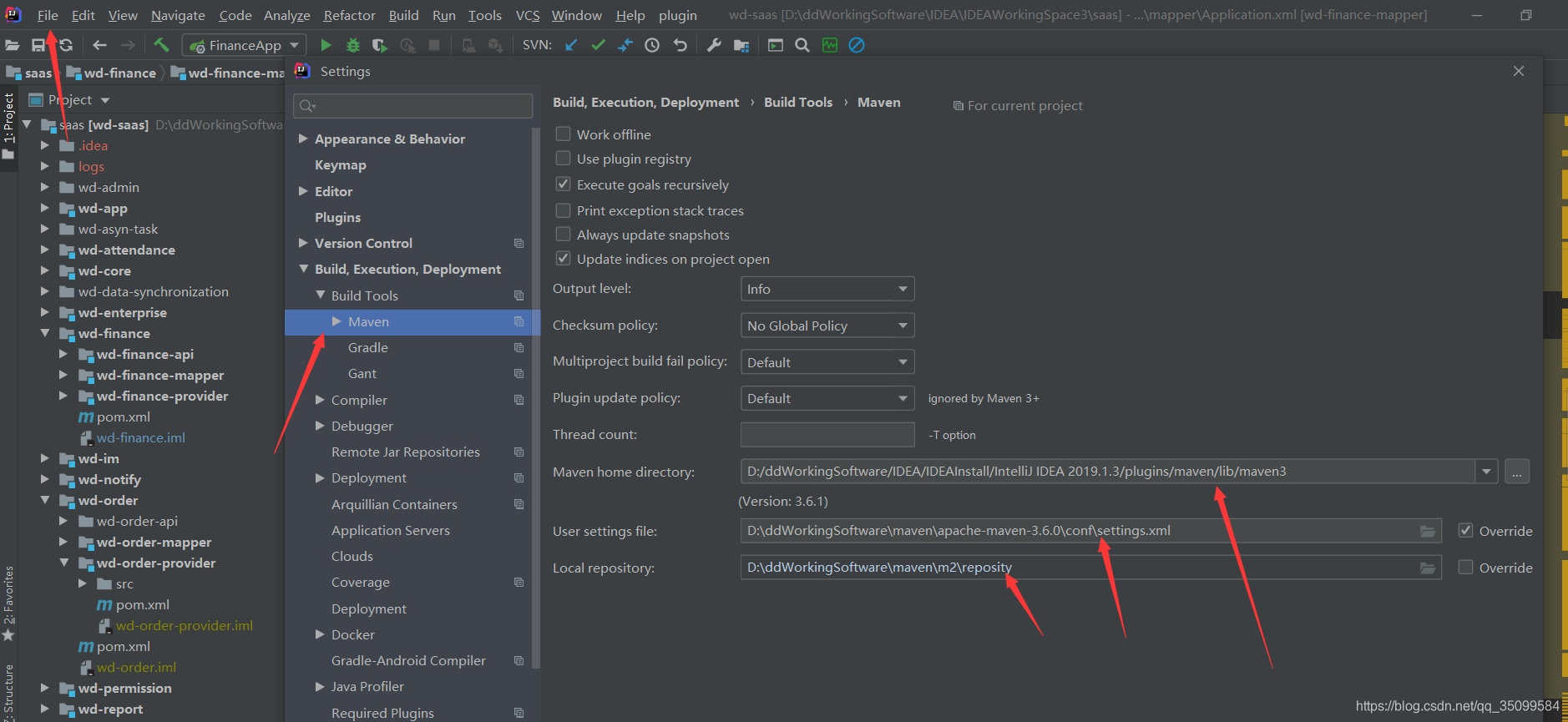Show SVN history clock icon
The height and width of the screenshot is (722, 1568).
point(652,45)
